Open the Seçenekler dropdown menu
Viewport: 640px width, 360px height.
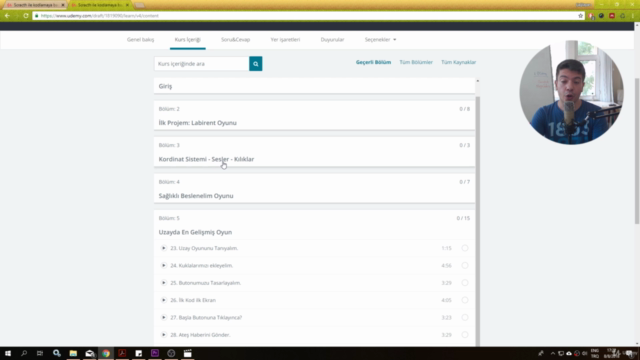click(380, 40)
